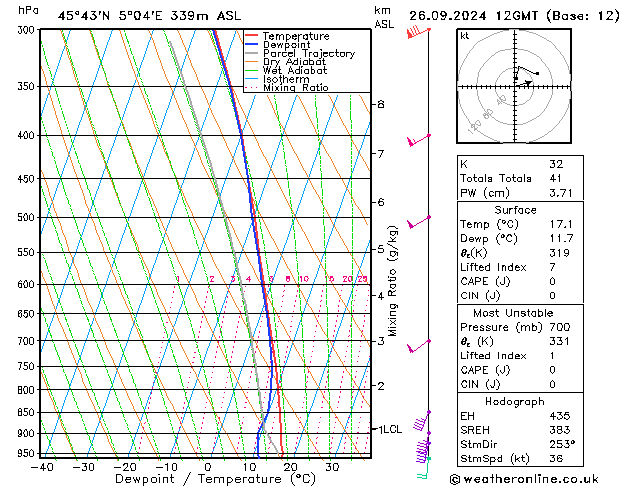Click the red wind barb at 300 hPa
The height and width of the screenshot is (486, 629).
[x=418, y=32]
